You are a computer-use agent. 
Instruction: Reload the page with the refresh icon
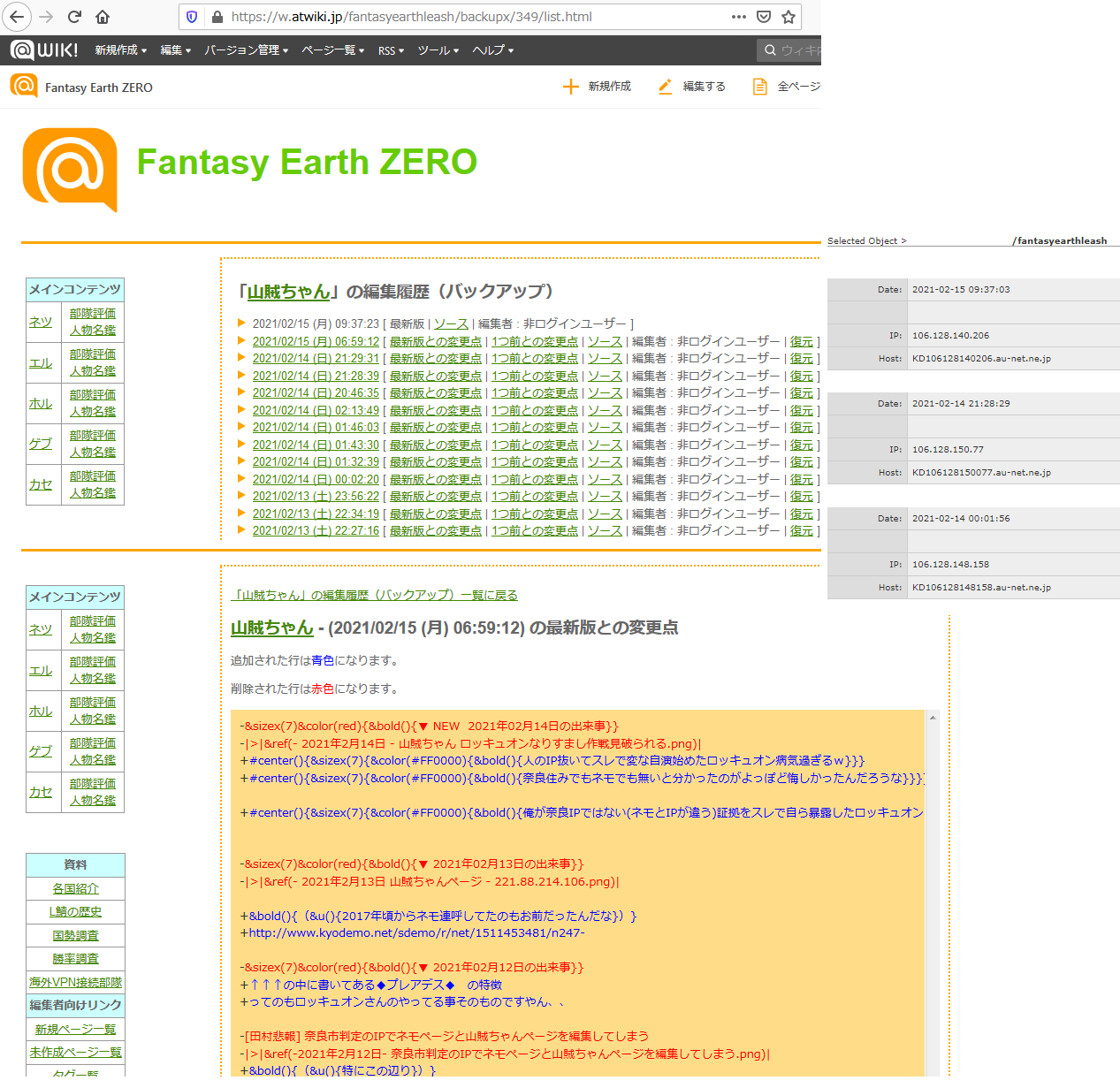click(74, 17)
